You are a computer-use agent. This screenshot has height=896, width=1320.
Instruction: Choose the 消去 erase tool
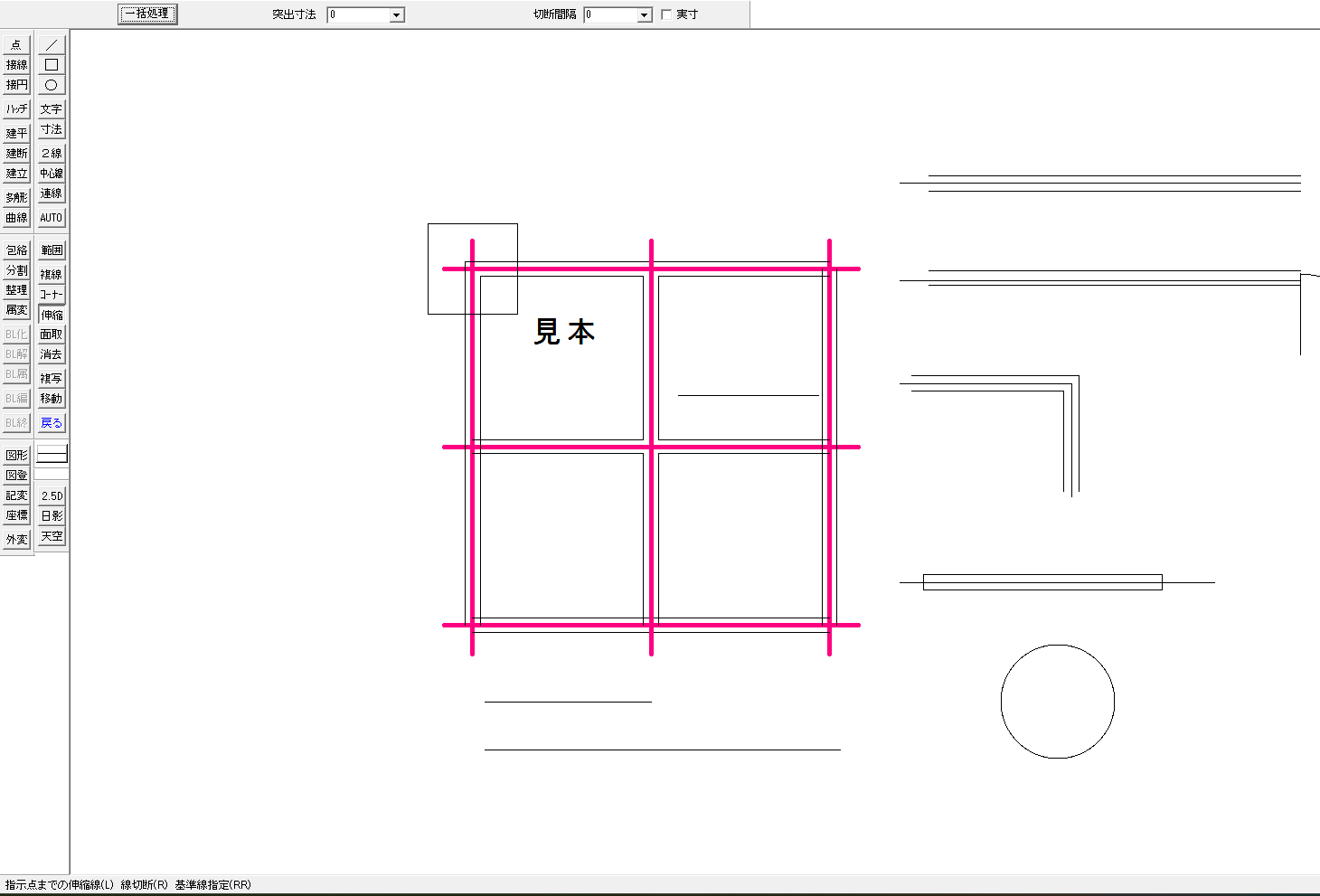click(x=52, y=354)
